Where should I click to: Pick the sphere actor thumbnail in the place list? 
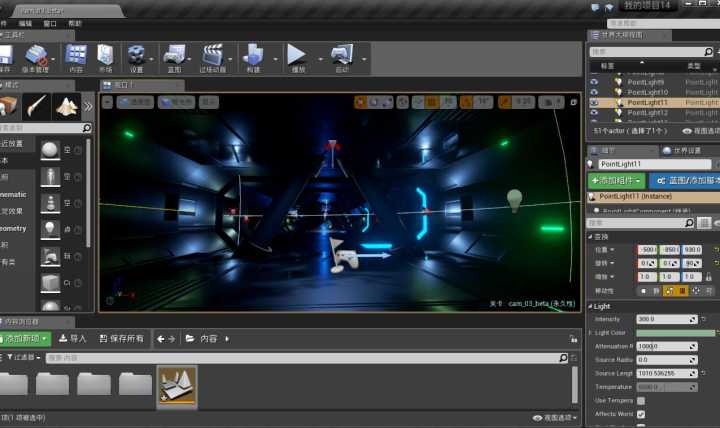(50, 150)
